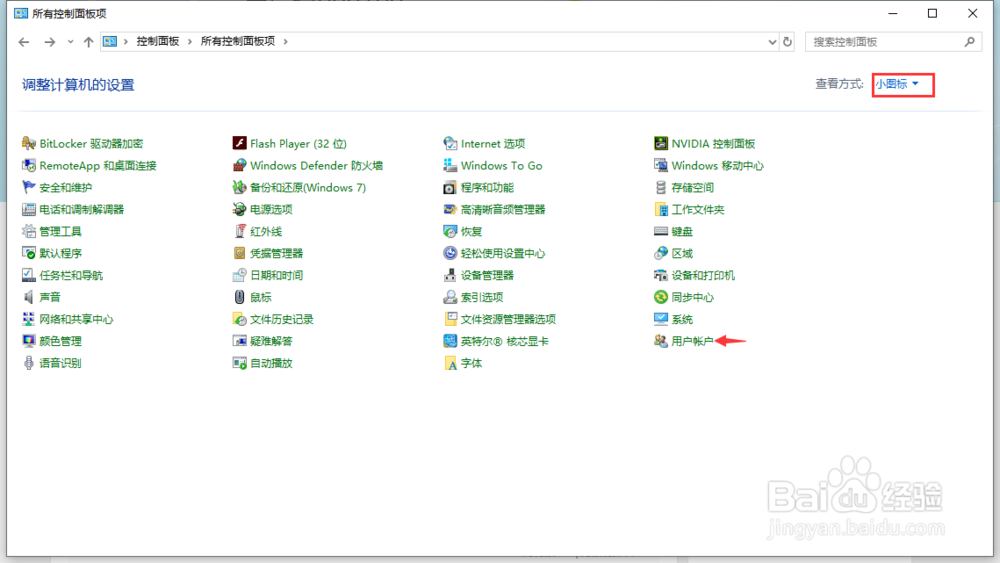The image size is (1000, 563).
Task: Open the 日期和时间 link
Action: click(276, 275)
